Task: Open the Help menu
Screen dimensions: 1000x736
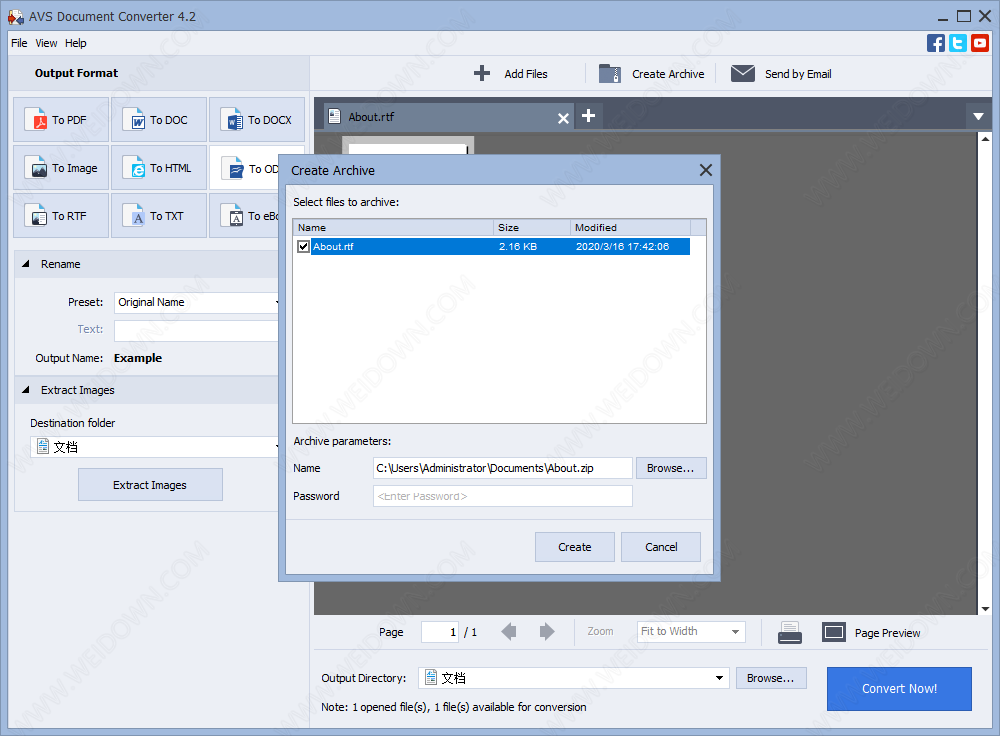Action: pos(75,43)
